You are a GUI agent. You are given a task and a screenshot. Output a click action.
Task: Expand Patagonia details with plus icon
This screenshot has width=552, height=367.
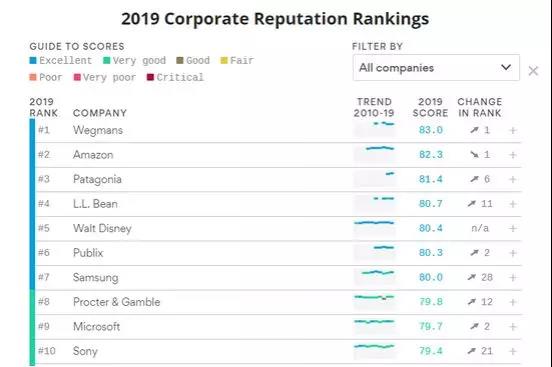pyautogui.click(x=513, y=179)
